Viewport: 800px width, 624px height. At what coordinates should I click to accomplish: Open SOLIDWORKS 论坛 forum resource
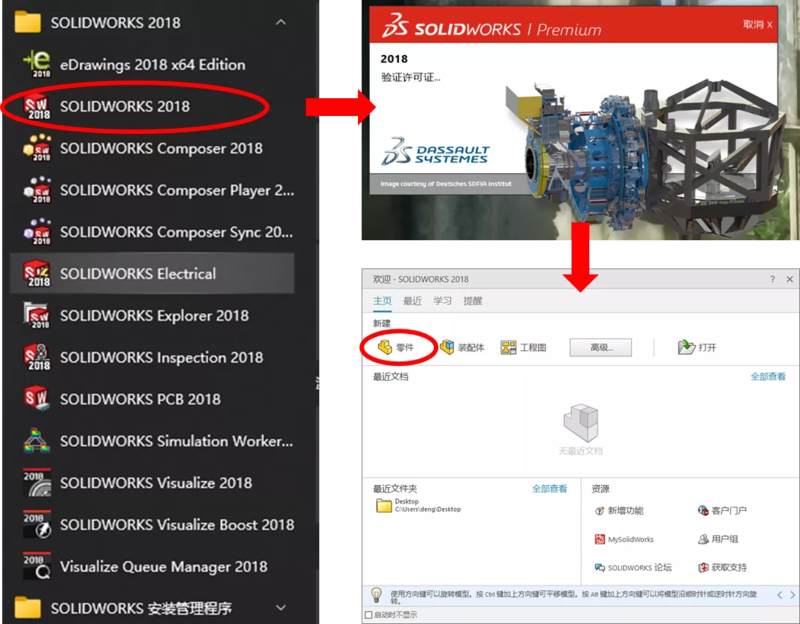[x=633, y=567]
